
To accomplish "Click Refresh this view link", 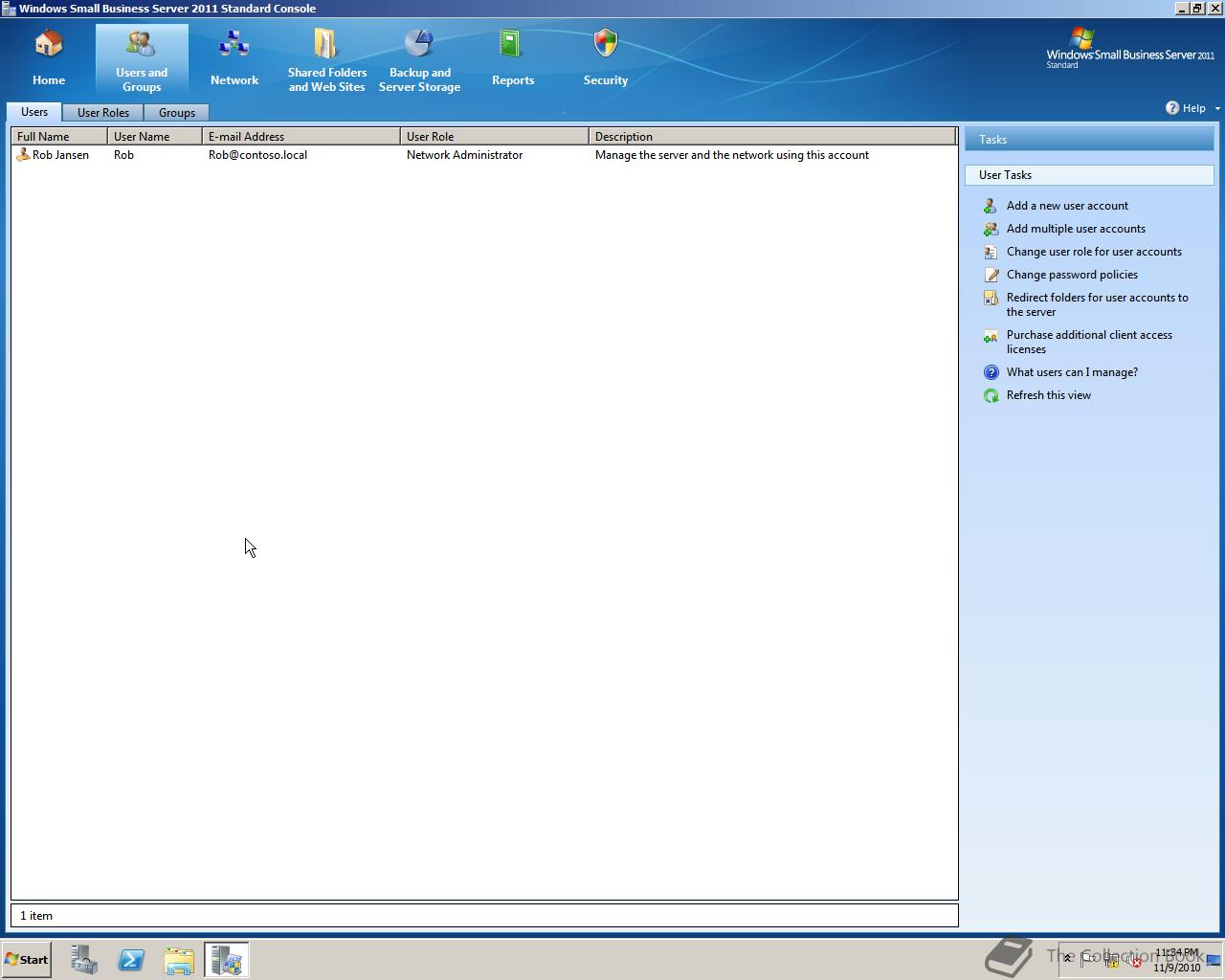I will (1048, 395).
